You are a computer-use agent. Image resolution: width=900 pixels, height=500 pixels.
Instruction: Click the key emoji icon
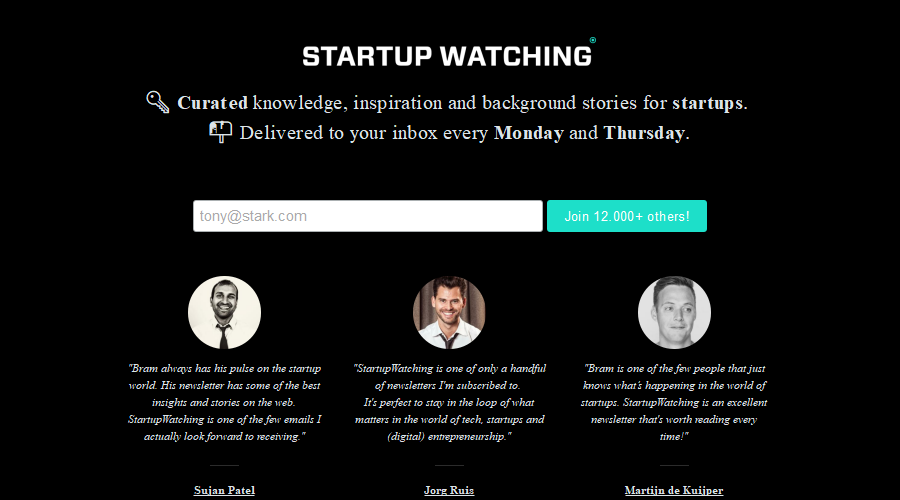(x=158, y=102)
